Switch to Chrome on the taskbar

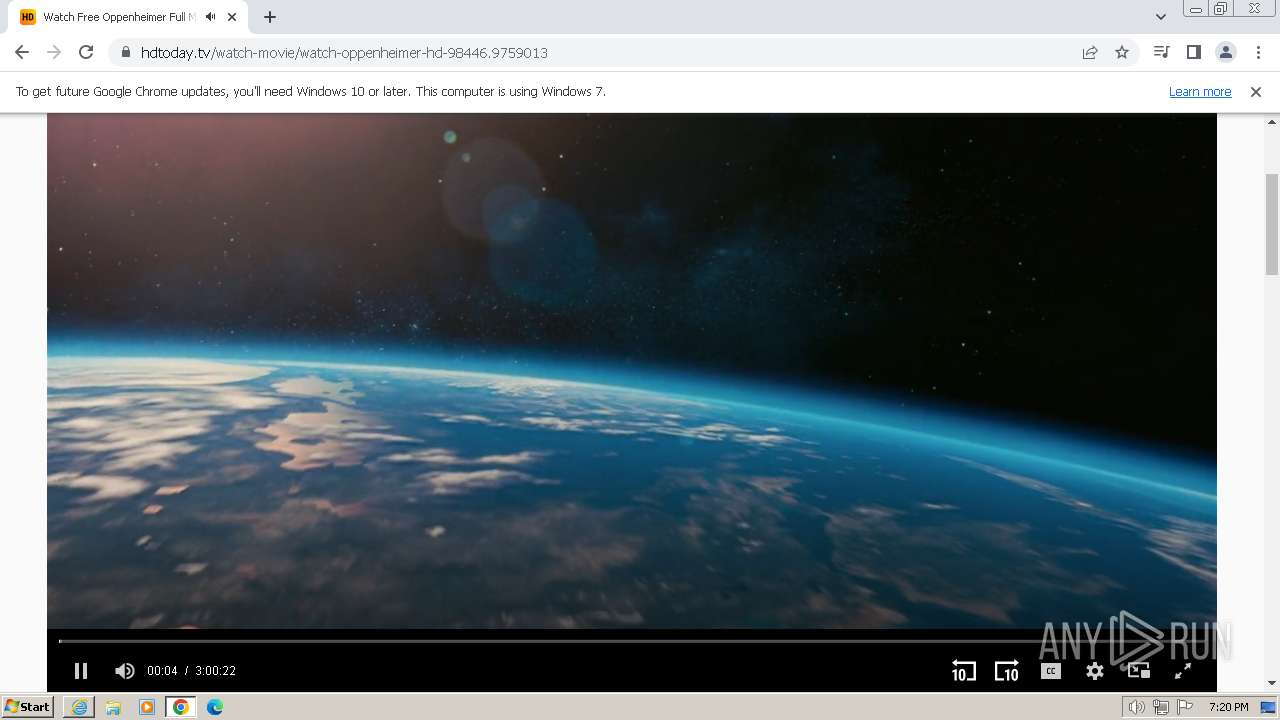click(181, 707)
